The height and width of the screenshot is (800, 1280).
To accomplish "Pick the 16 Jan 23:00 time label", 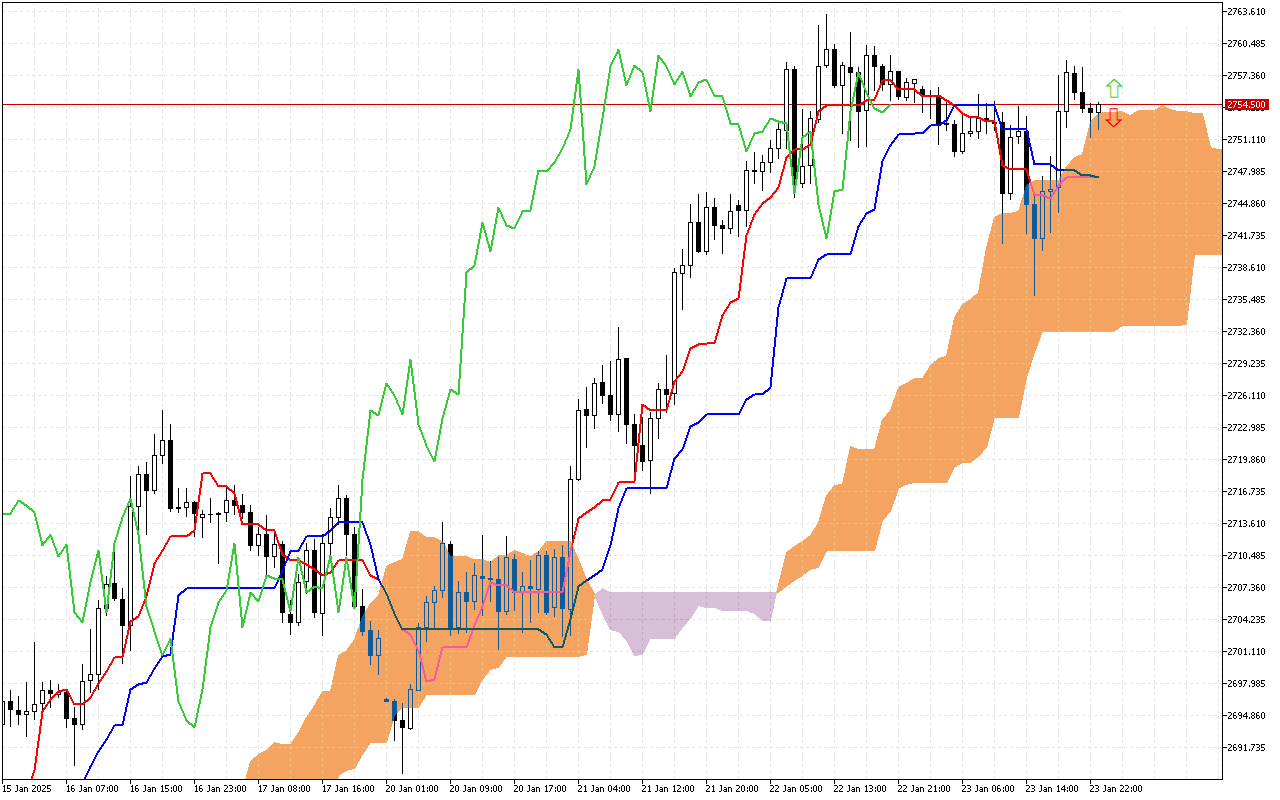I will click(x=219, y=789).
